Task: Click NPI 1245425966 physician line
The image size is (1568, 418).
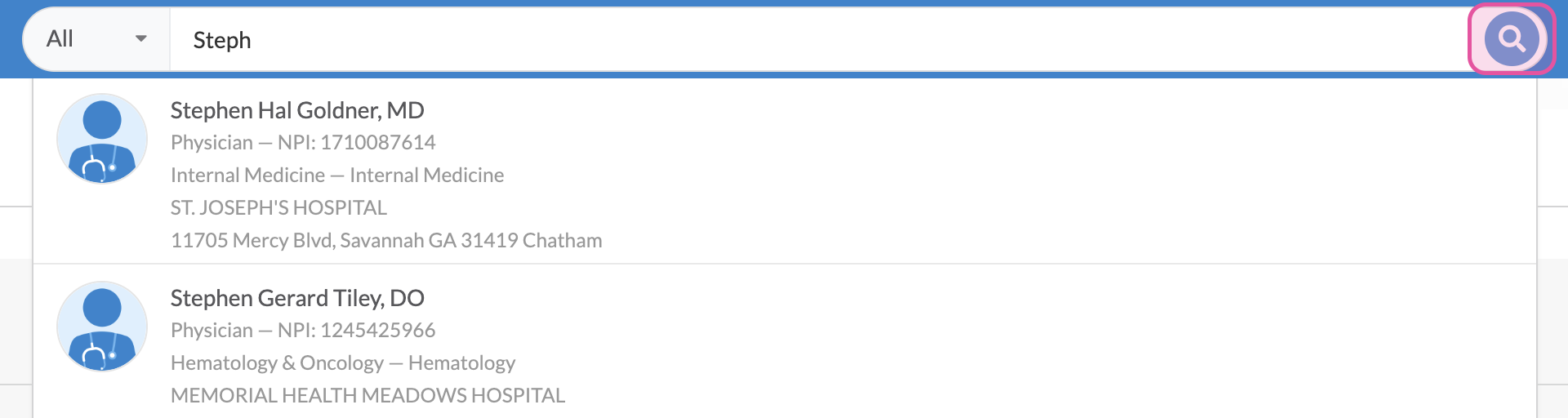Action: click(303, 331)
